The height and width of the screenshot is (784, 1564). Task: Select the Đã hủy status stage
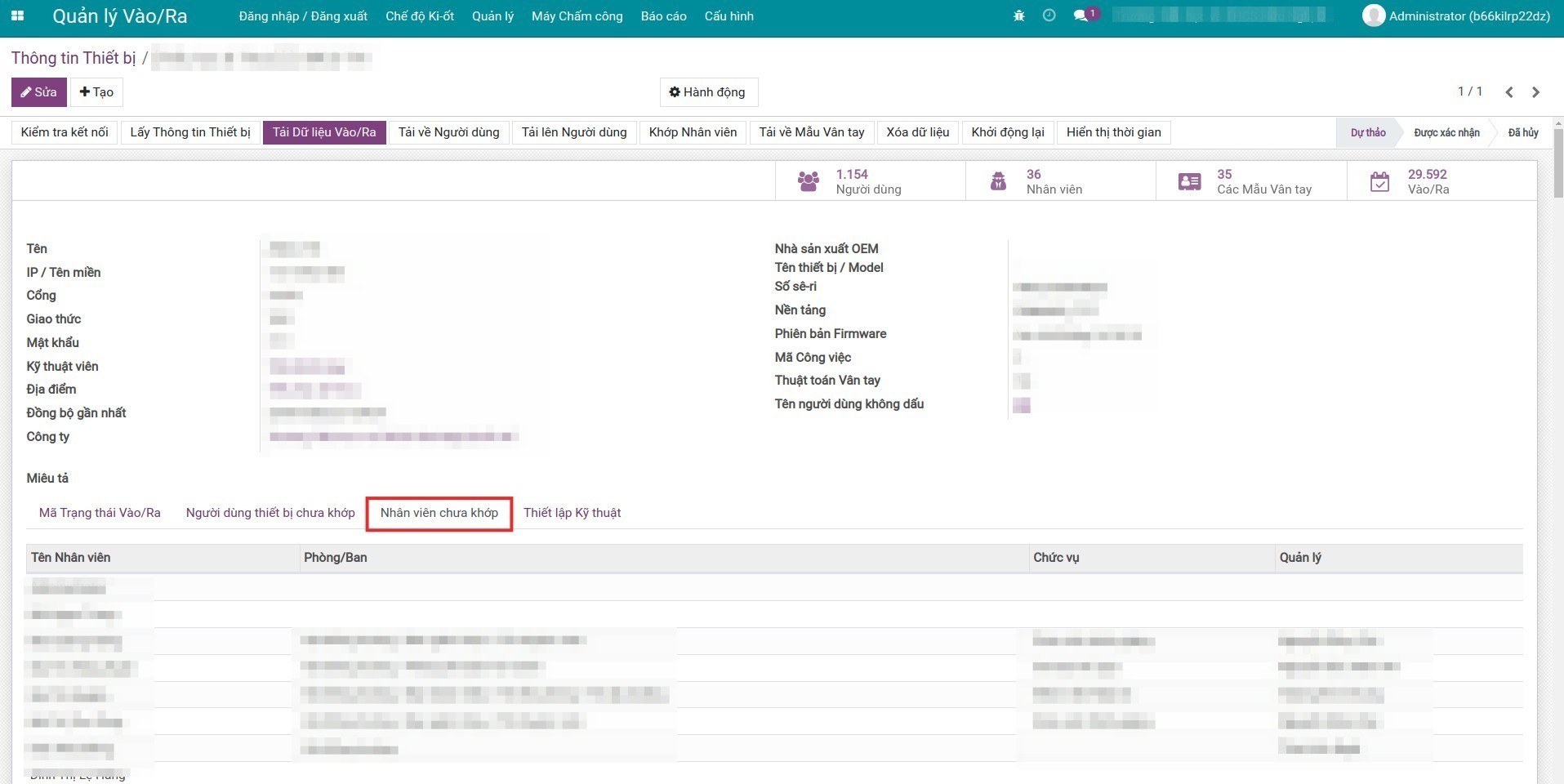[x=1523, y=132]
